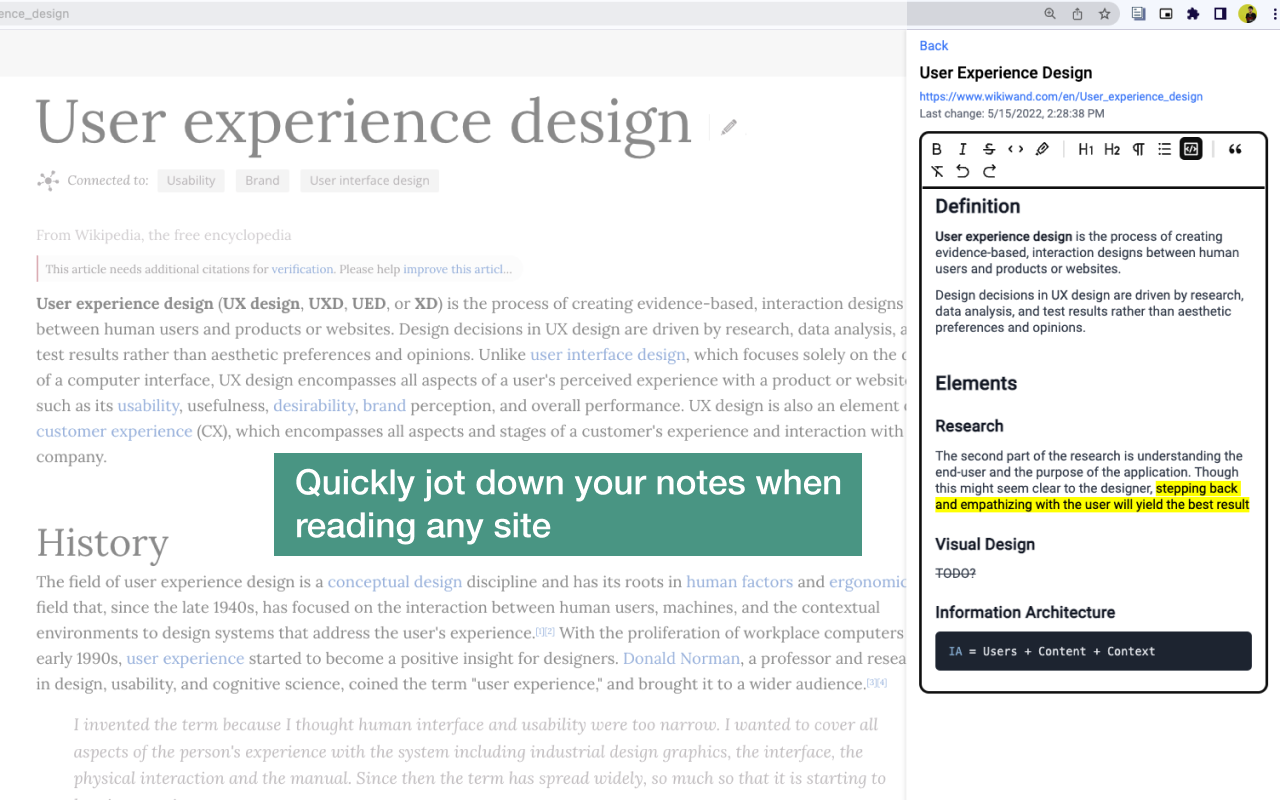The width and height of the screenshot is (1280, 800).
Task: Clear formatting with the eraser icon
Action: coord(937,171)
